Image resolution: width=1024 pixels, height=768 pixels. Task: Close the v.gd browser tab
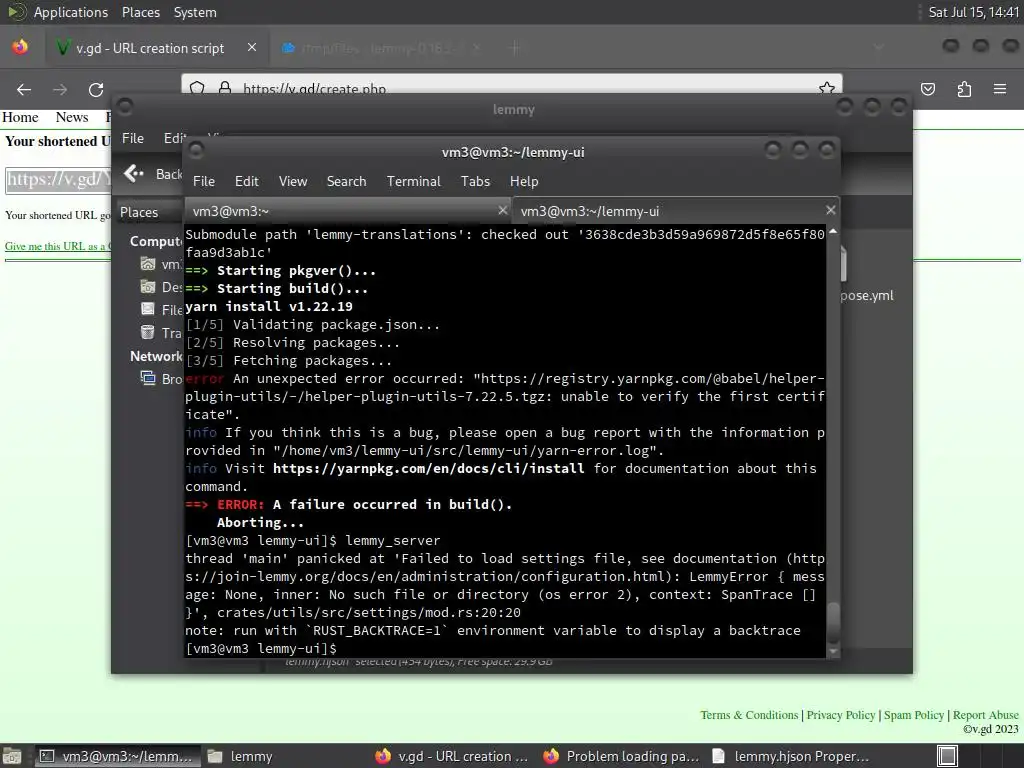tap(251, 47)
